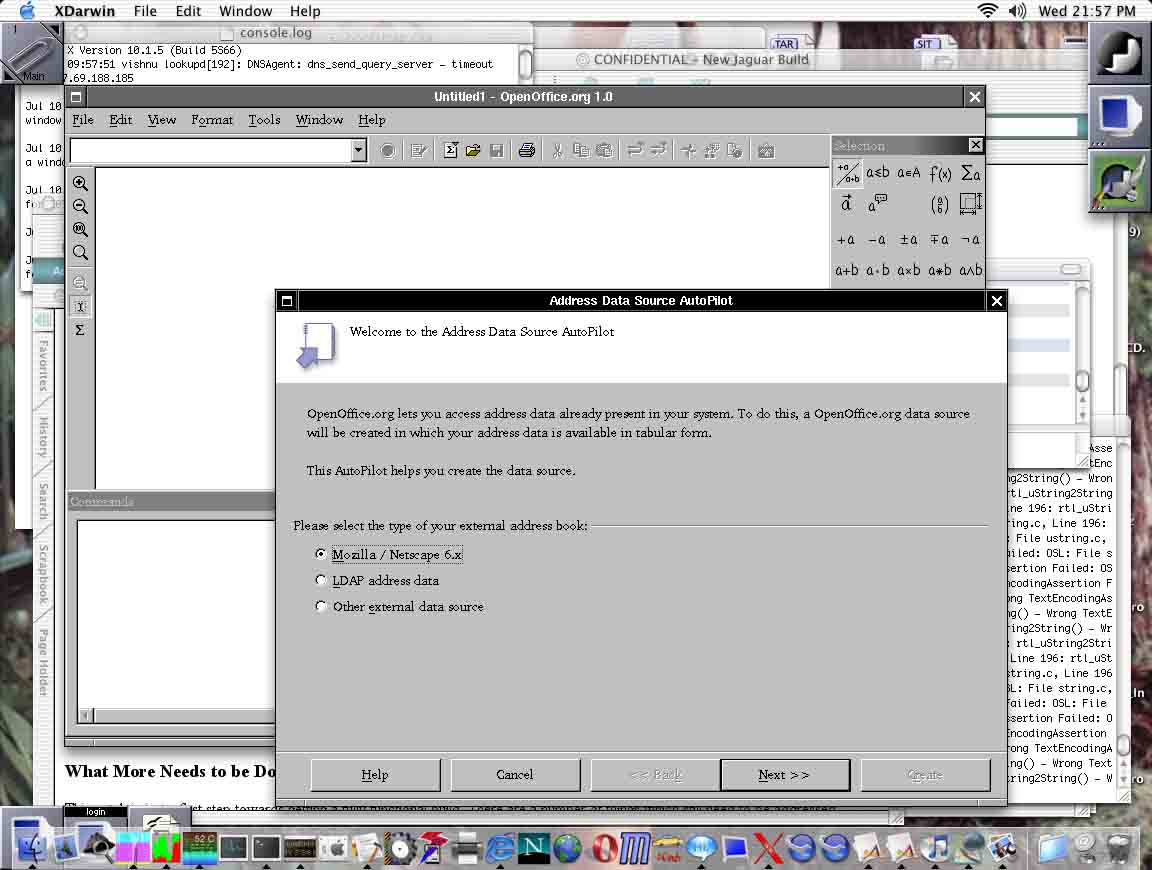Select the Attributes vector a icon
Screen dimensions: 1152x870
(x=847, y=204)
